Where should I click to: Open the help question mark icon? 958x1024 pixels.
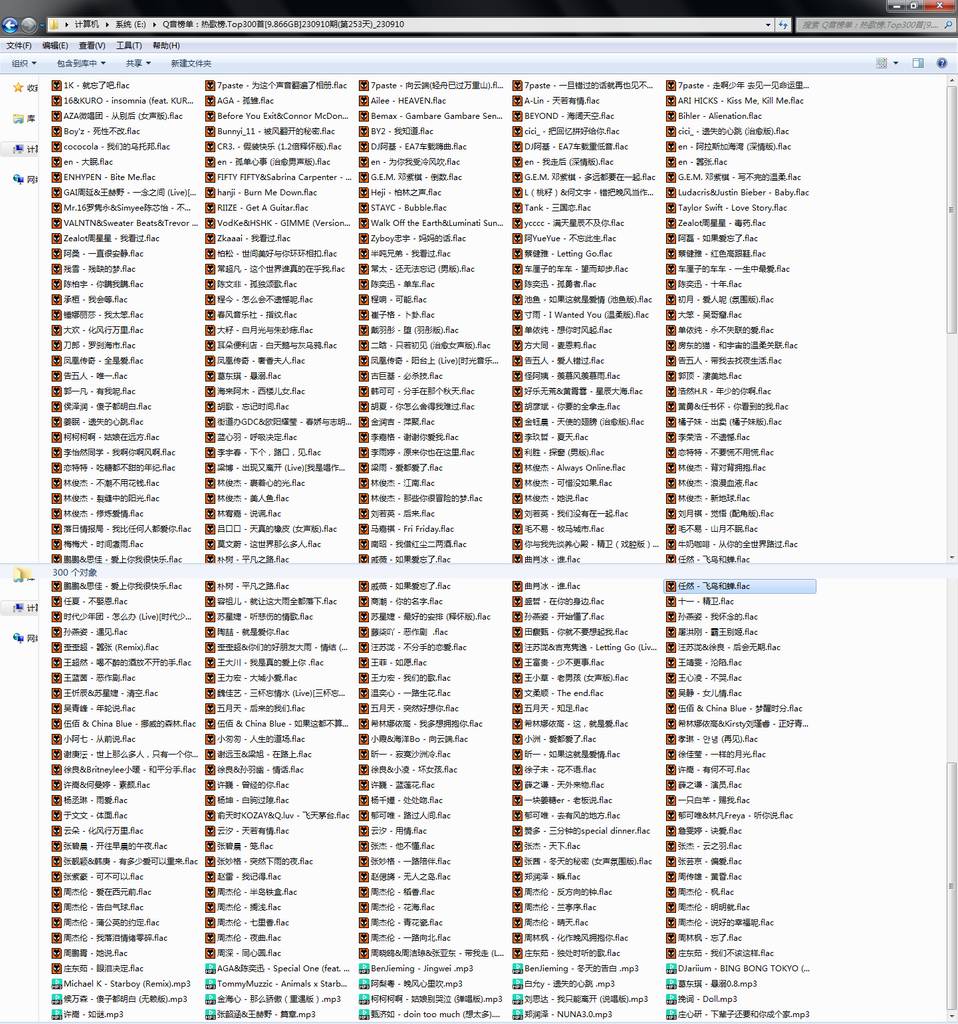click(x=942, y=63)
